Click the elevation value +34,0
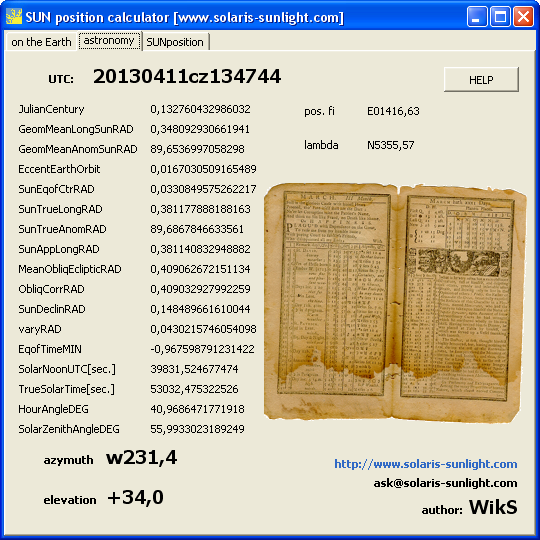Image resolution: width=540 pixels, height=540 pixels. point(135,498)
